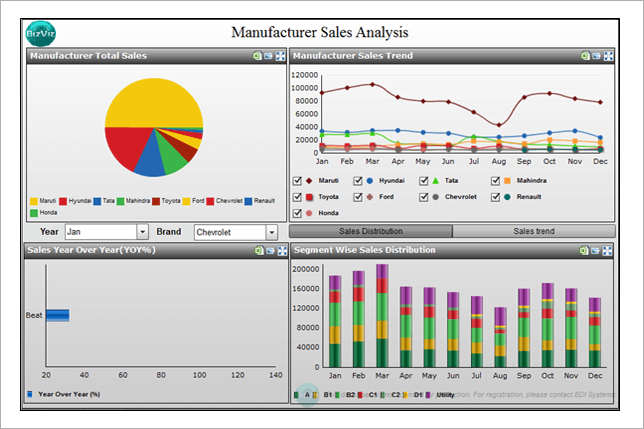Uncheck the Honda series checkbox
The image size is (644, 429).
pos(297,213)
